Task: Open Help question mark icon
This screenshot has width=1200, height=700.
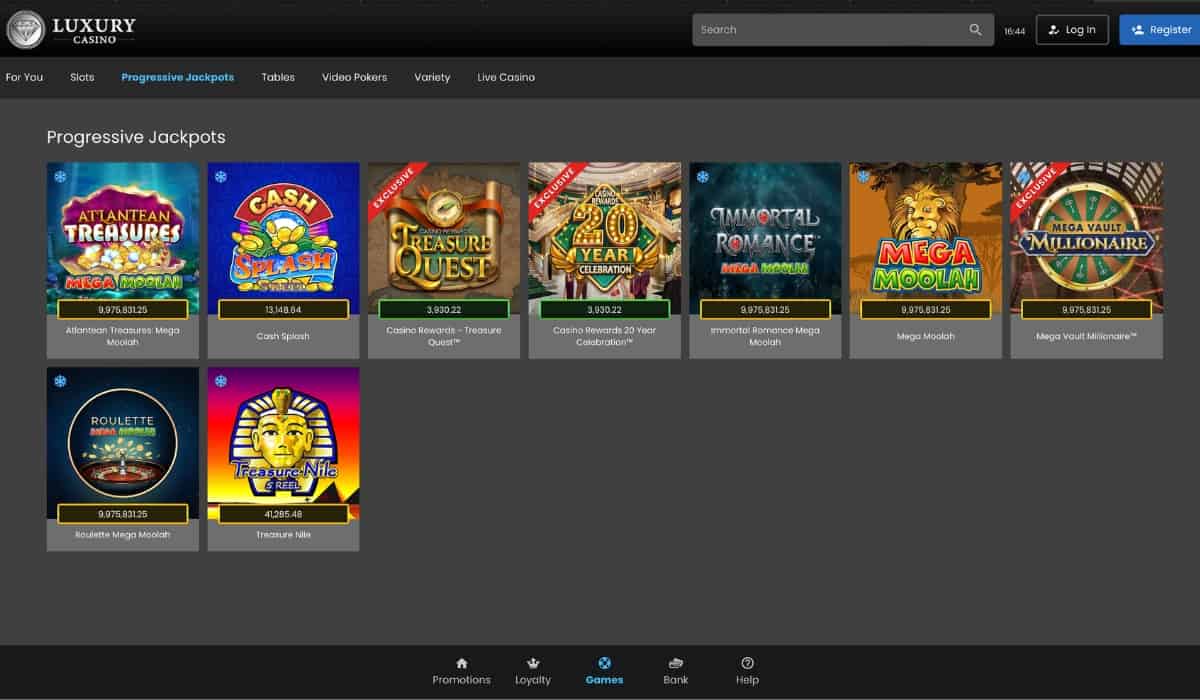Action: tap(747, 663)
